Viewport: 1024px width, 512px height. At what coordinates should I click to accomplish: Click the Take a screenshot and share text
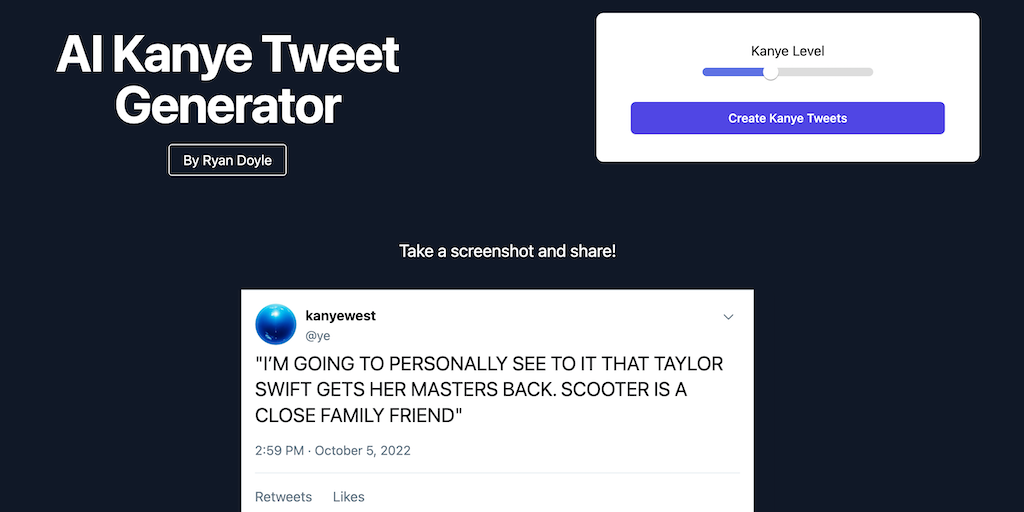[x=507, y=250]
